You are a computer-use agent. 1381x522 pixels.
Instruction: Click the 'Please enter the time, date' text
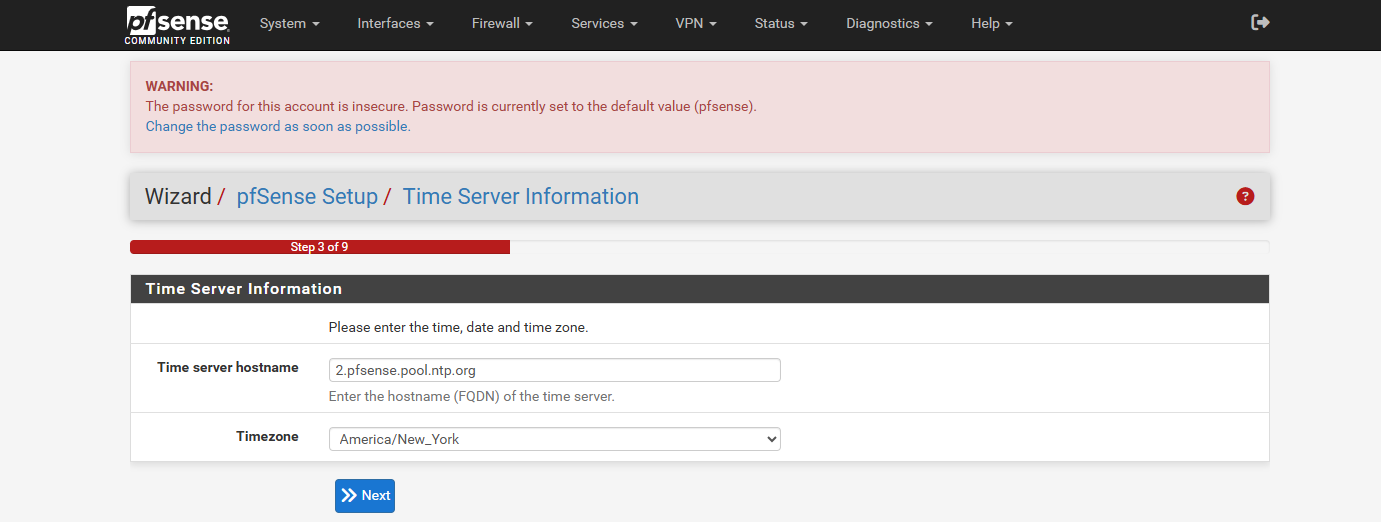(458, 327)
